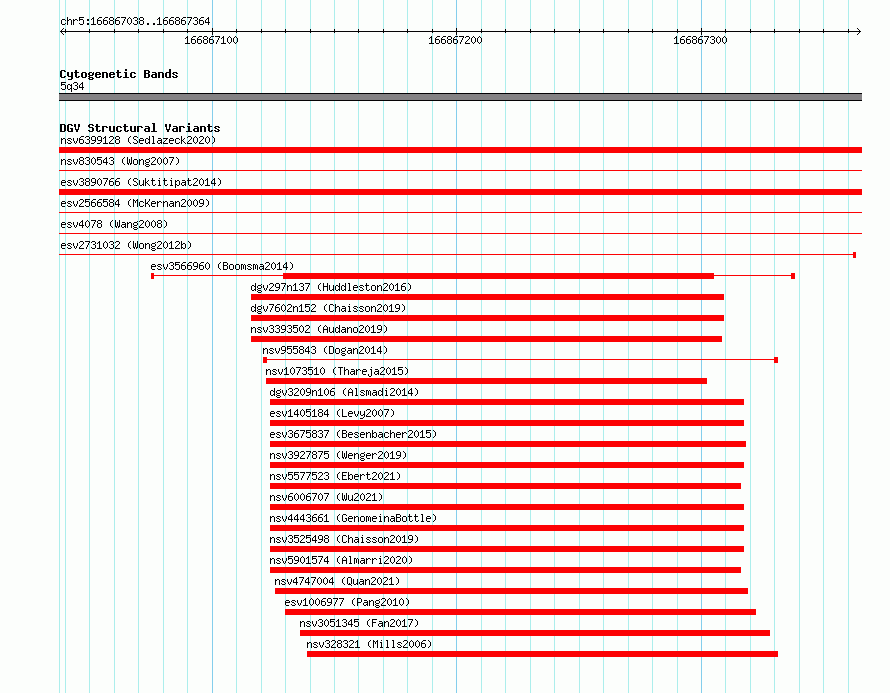
Task: Select the red bar of esv1006977 (Pang2010)
Action: point(520,612)
